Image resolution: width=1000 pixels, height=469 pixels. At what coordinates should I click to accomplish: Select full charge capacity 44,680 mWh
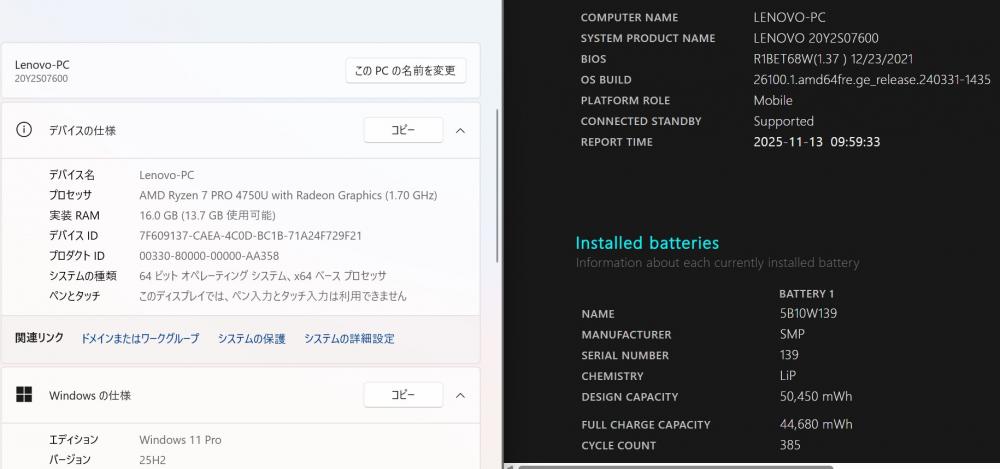point(816,424)
